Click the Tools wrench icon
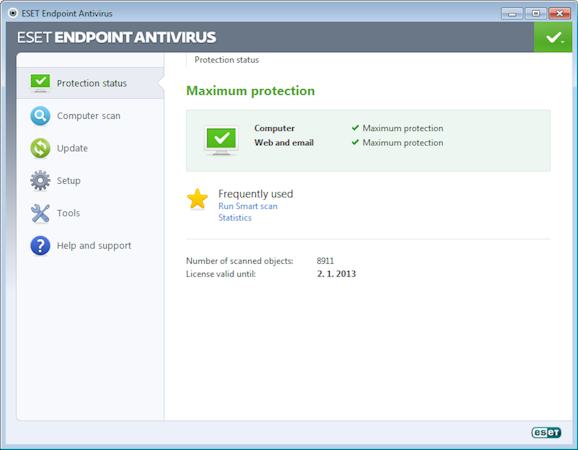Image resolution: width=578 pixels, height=450 pixels. coord(40,213)
